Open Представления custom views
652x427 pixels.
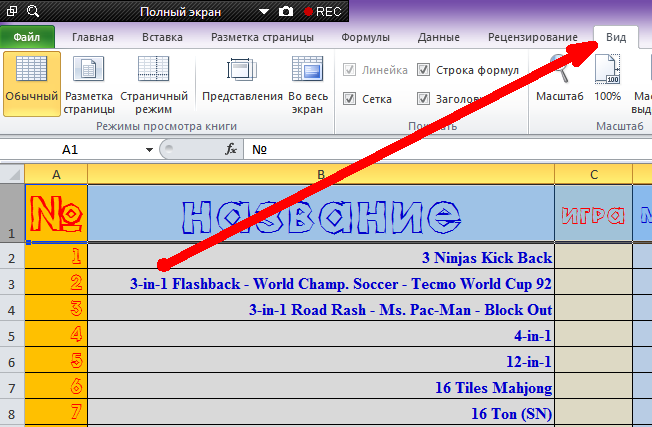242,80
